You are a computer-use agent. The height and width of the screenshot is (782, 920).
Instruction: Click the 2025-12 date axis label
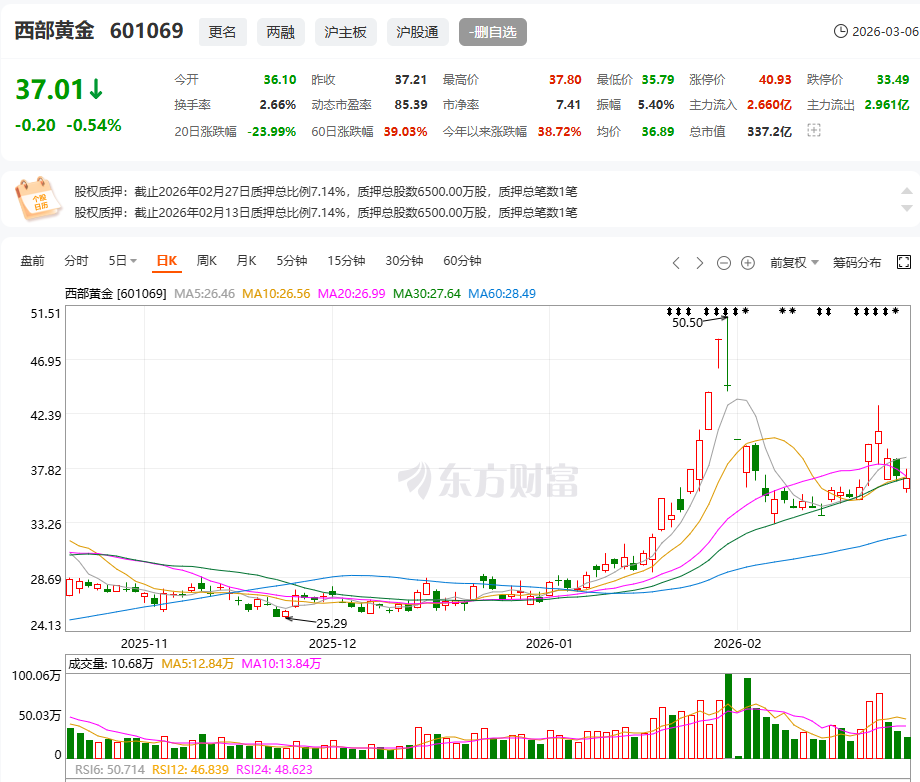tap(332, 644)
